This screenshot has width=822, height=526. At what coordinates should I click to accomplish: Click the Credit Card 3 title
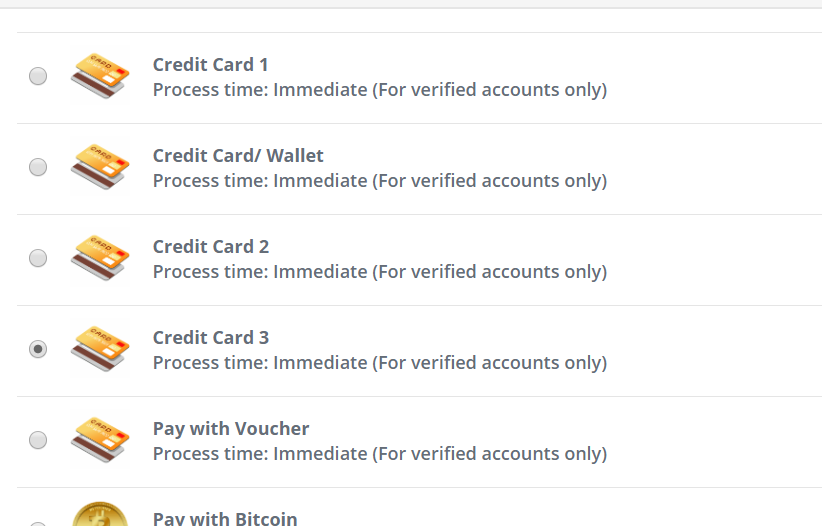pyautogui.click(x=211, y=338)
